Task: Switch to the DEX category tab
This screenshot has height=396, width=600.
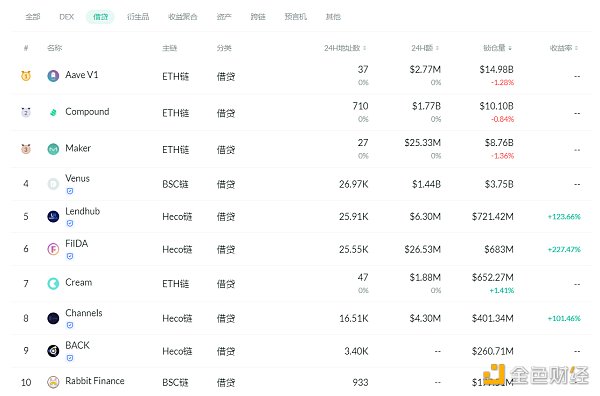Action: pos(67,17)
